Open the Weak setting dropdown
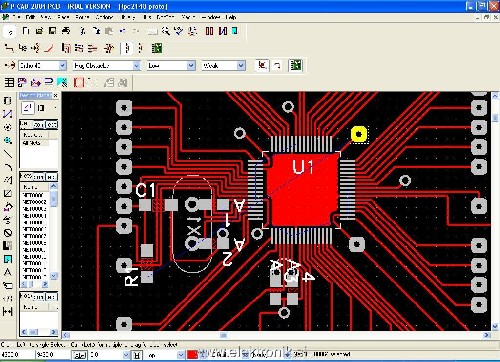500x362 pixels. (x=241, y=65)
